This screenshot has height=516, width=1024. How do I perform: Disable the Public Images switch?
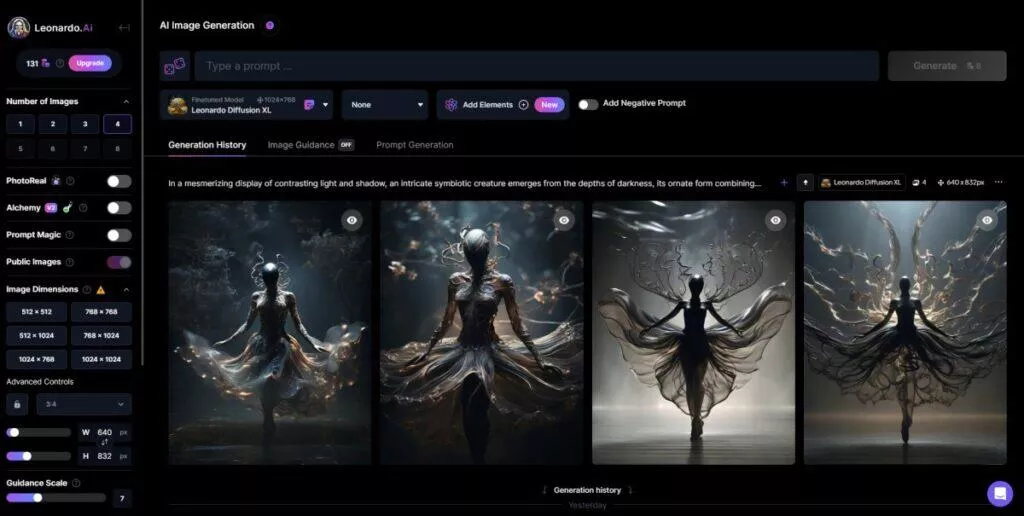click(119, 262)
